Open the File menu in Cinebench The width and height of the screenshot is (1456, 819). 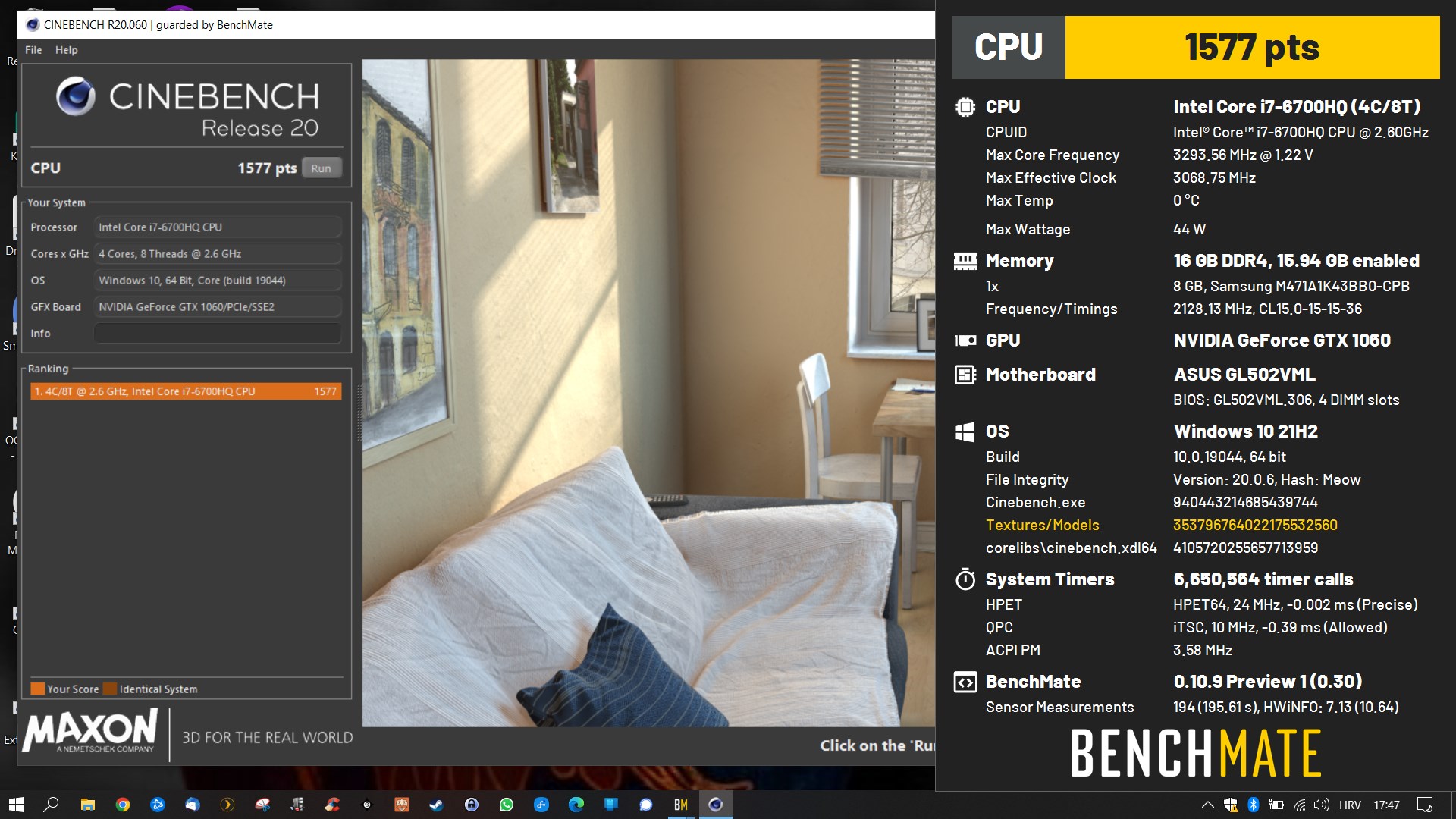33,50
